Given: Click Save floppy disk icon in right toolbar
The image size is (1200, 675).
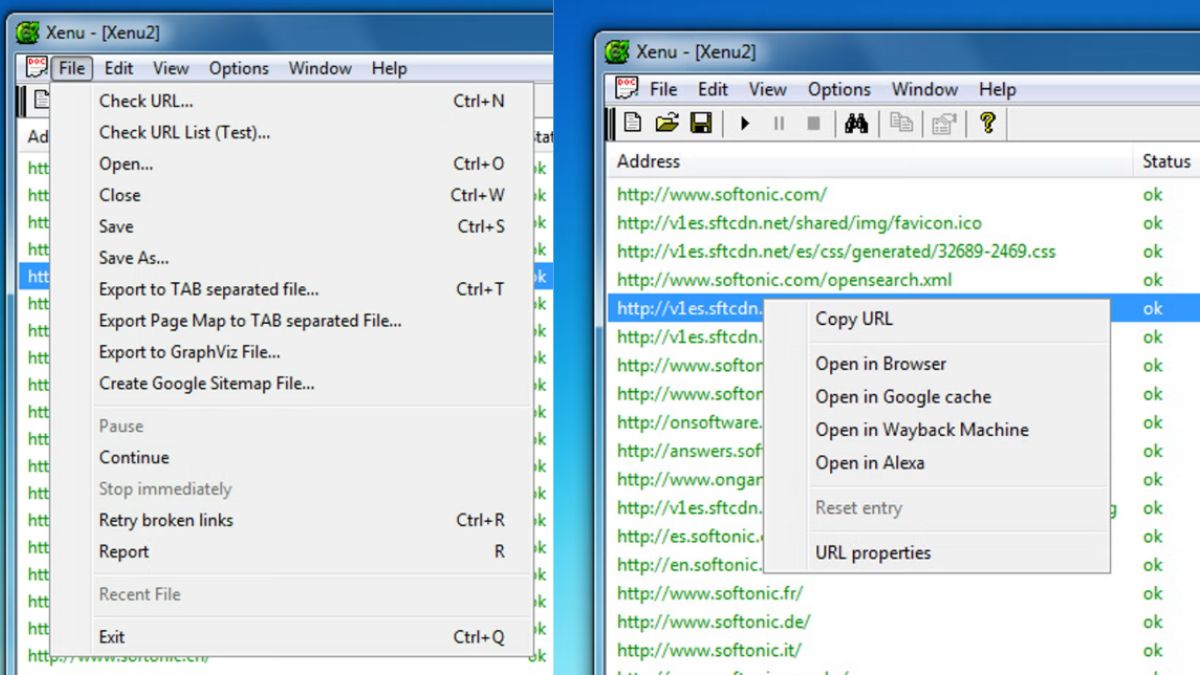Looking at the screenshot, I should [701, 123].
